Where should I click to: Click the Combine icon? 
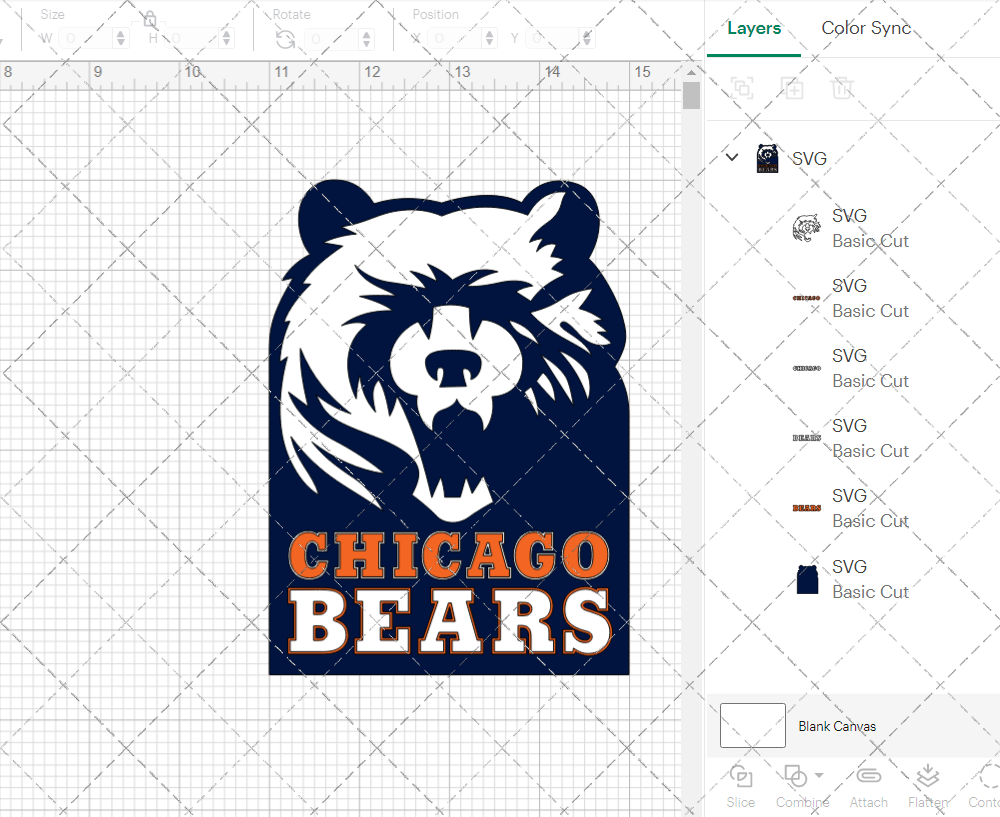click(x=795, y=777)
